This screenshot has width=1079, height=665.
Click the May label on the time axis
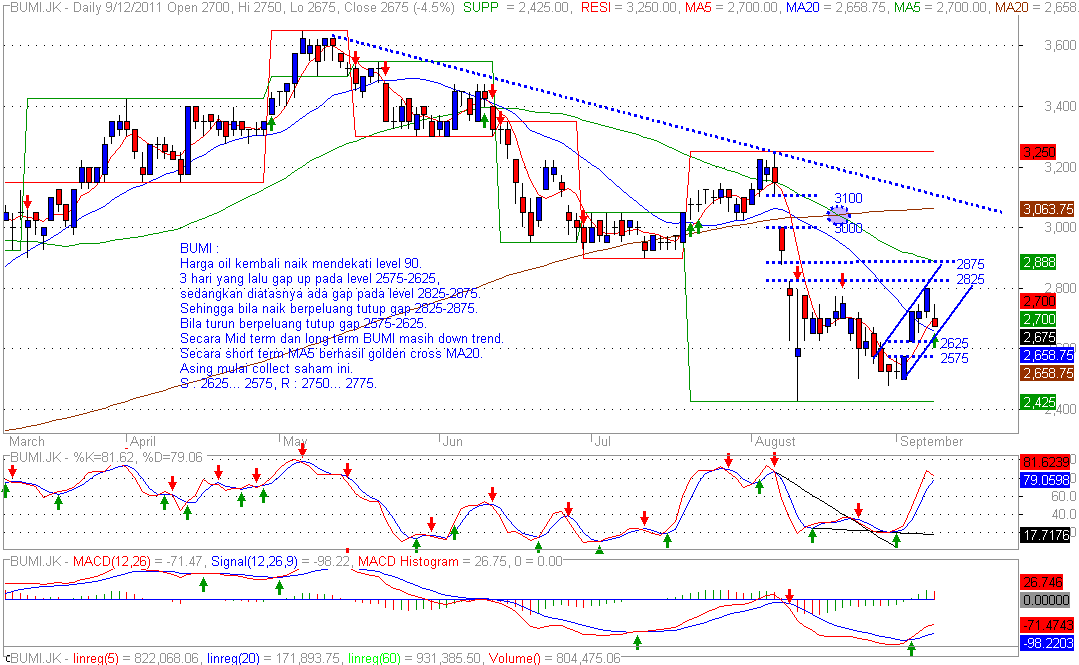click(295, 441)
